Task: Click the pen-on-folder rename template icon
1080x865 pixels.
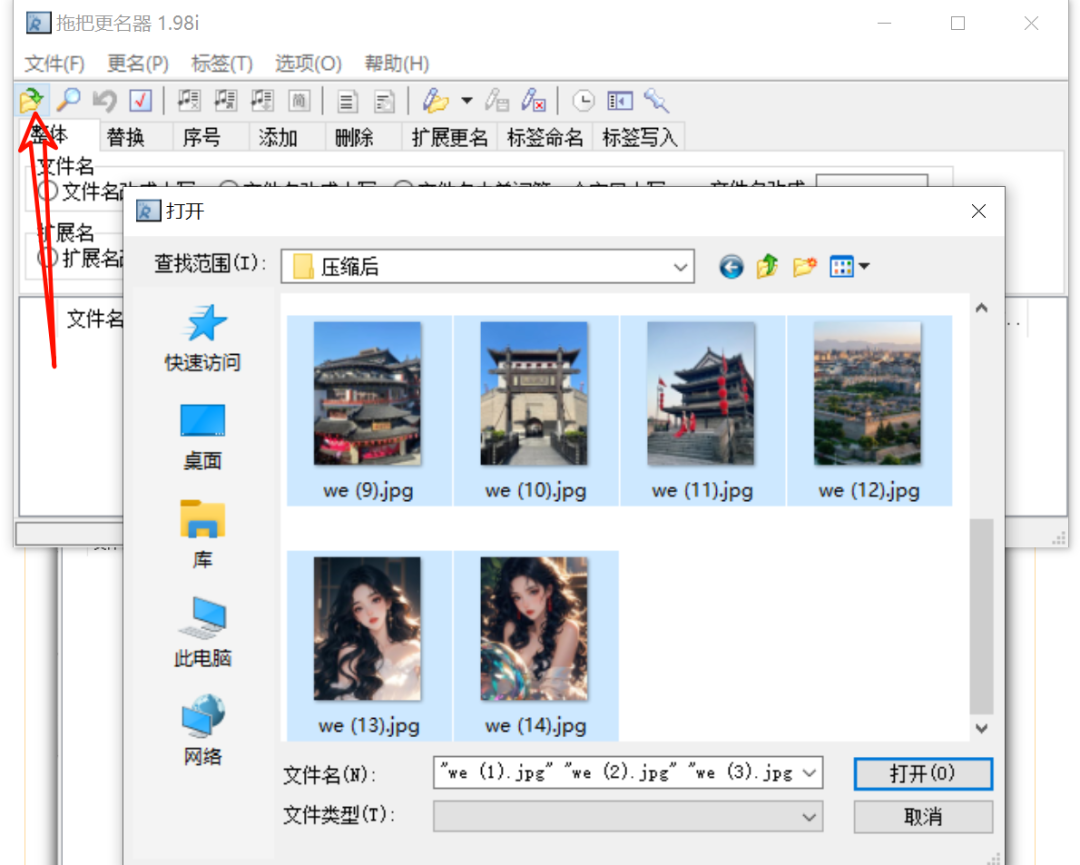Action: [435, 101]
